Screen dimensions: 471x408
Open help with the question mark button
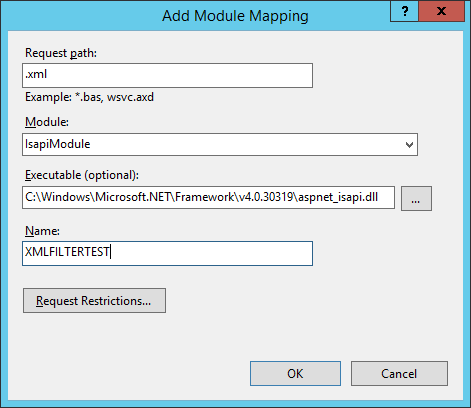click(x=404, y=12)
